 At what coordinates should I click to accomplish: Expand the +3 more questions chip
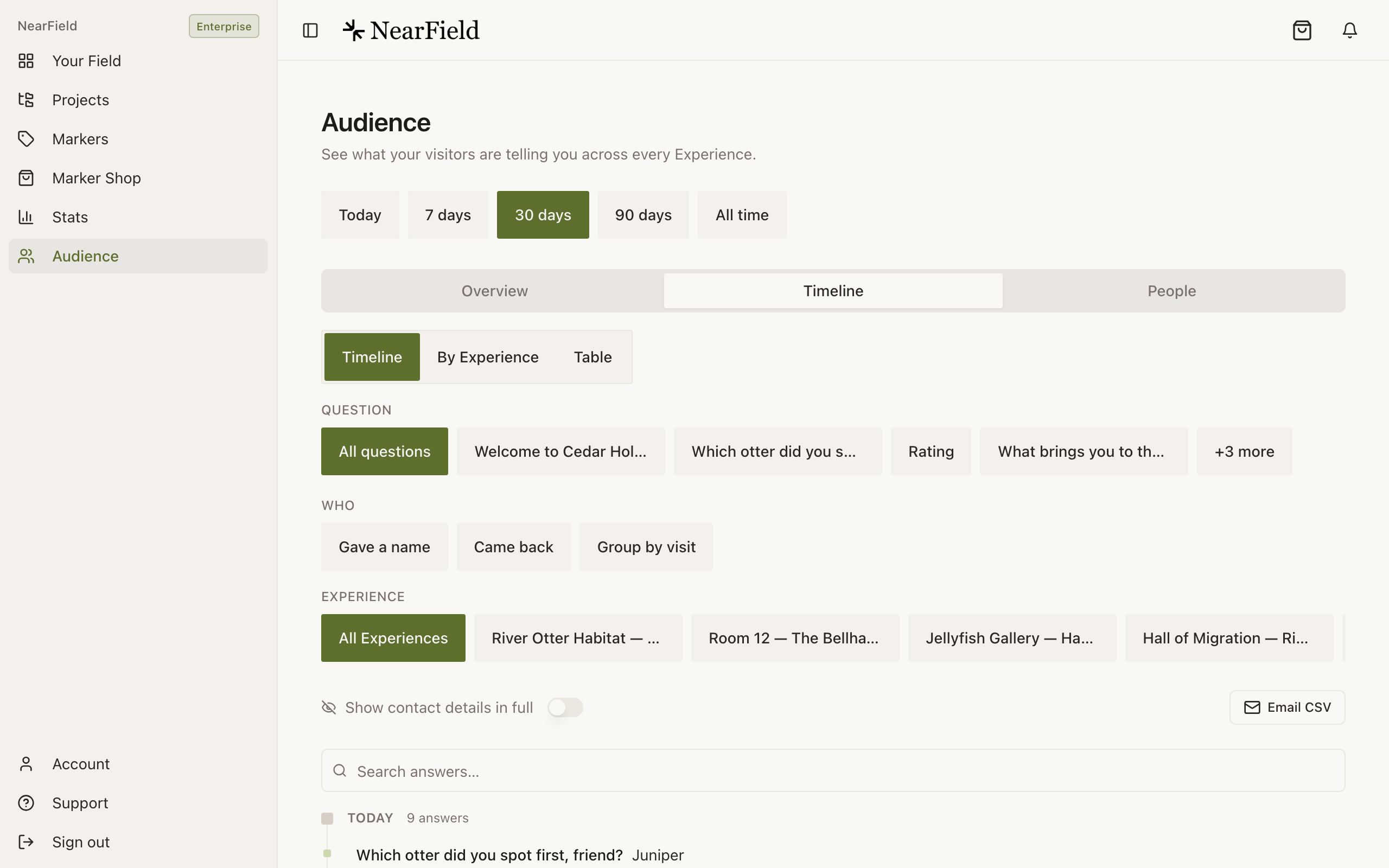[x=1244, y=451]
